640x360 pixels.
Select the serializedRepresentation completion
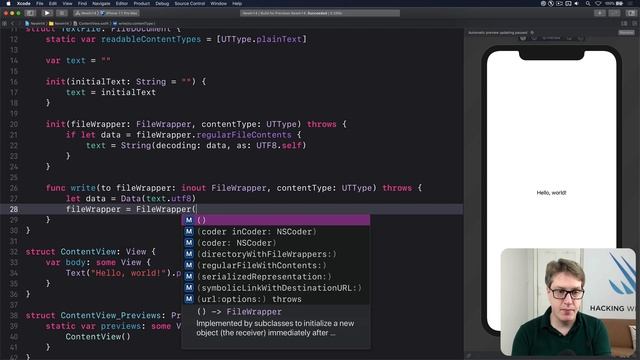(276, 276)
